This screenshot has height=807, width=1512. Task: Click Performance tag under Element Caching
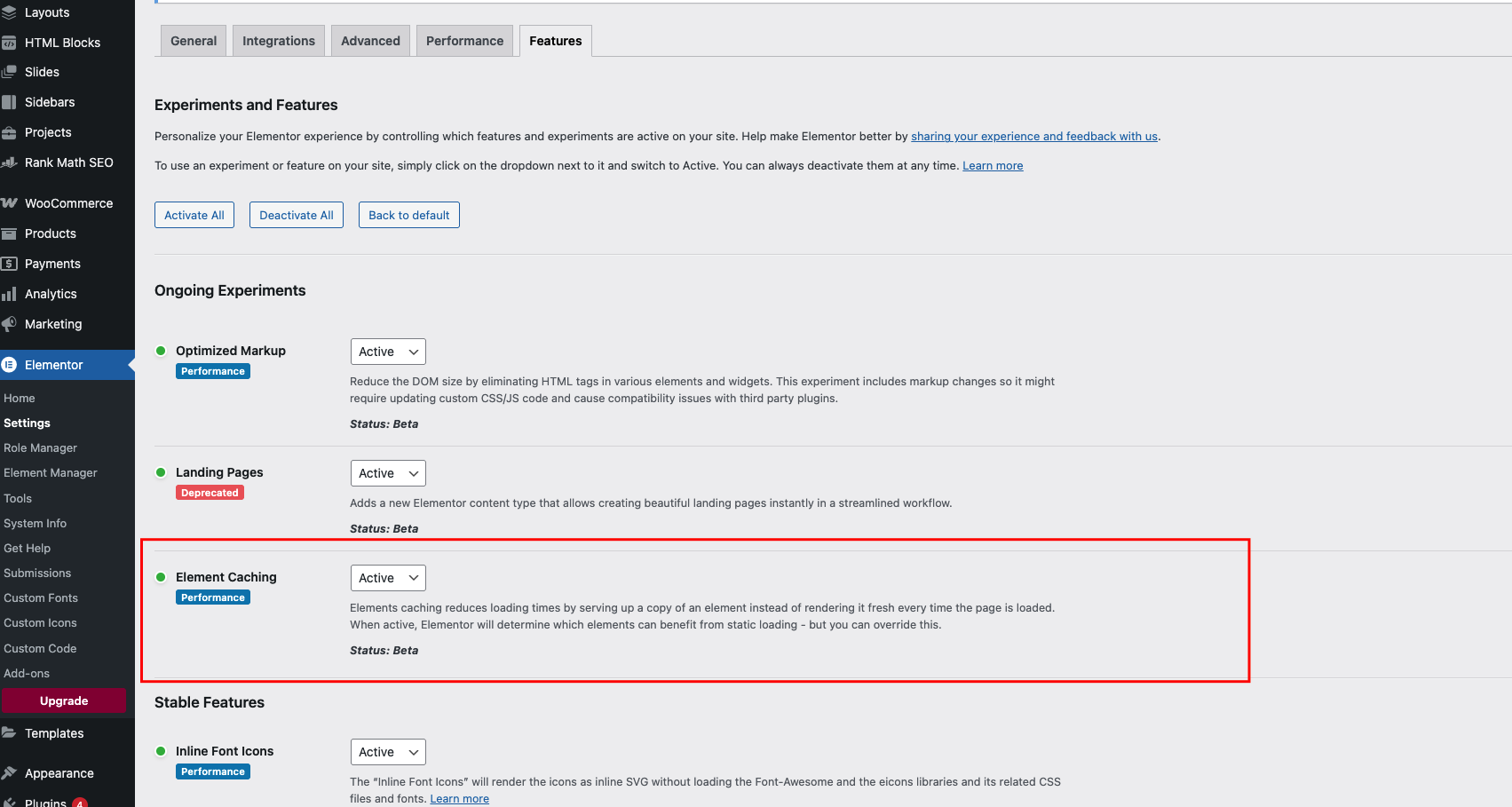213,597
